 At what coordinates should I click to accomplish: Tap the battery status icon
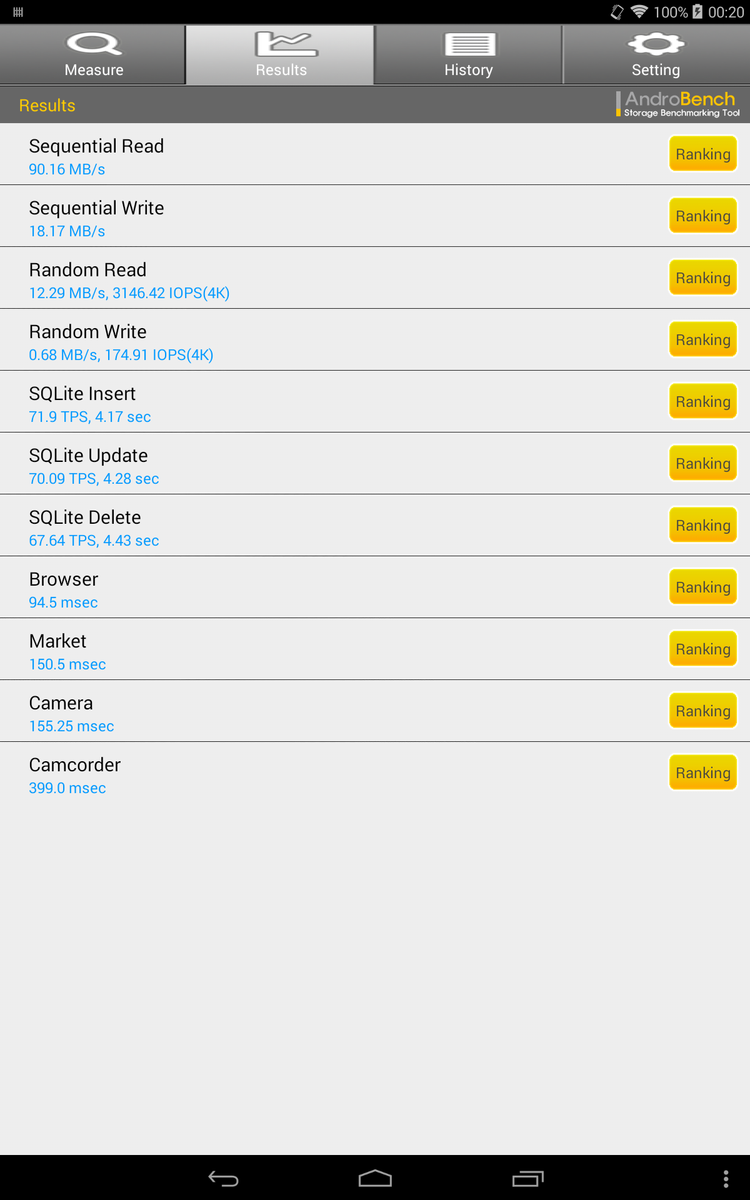(697, 12)
